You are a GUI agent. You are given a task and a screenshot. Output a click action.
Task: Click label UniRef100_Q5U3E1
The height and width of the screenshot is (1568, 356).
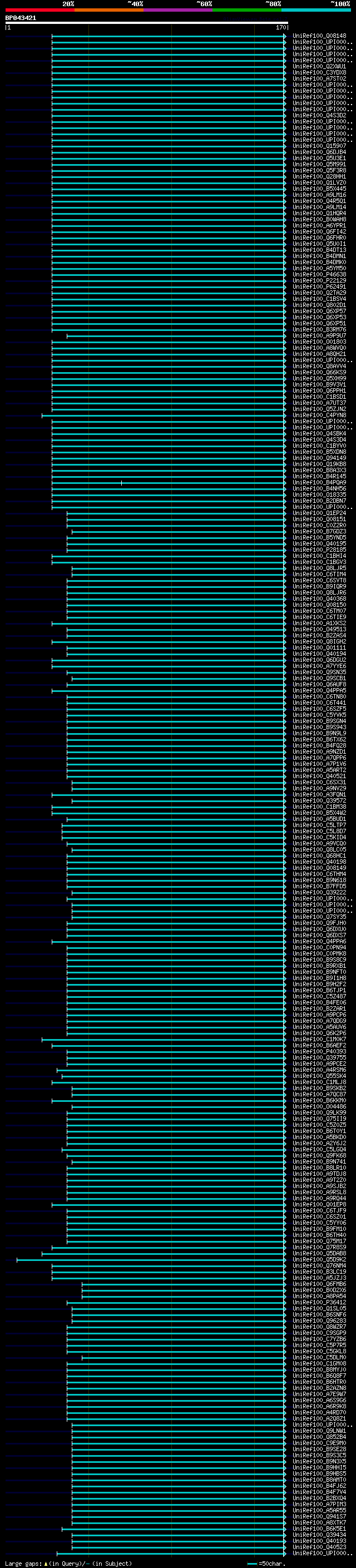(x=319, y=159)
